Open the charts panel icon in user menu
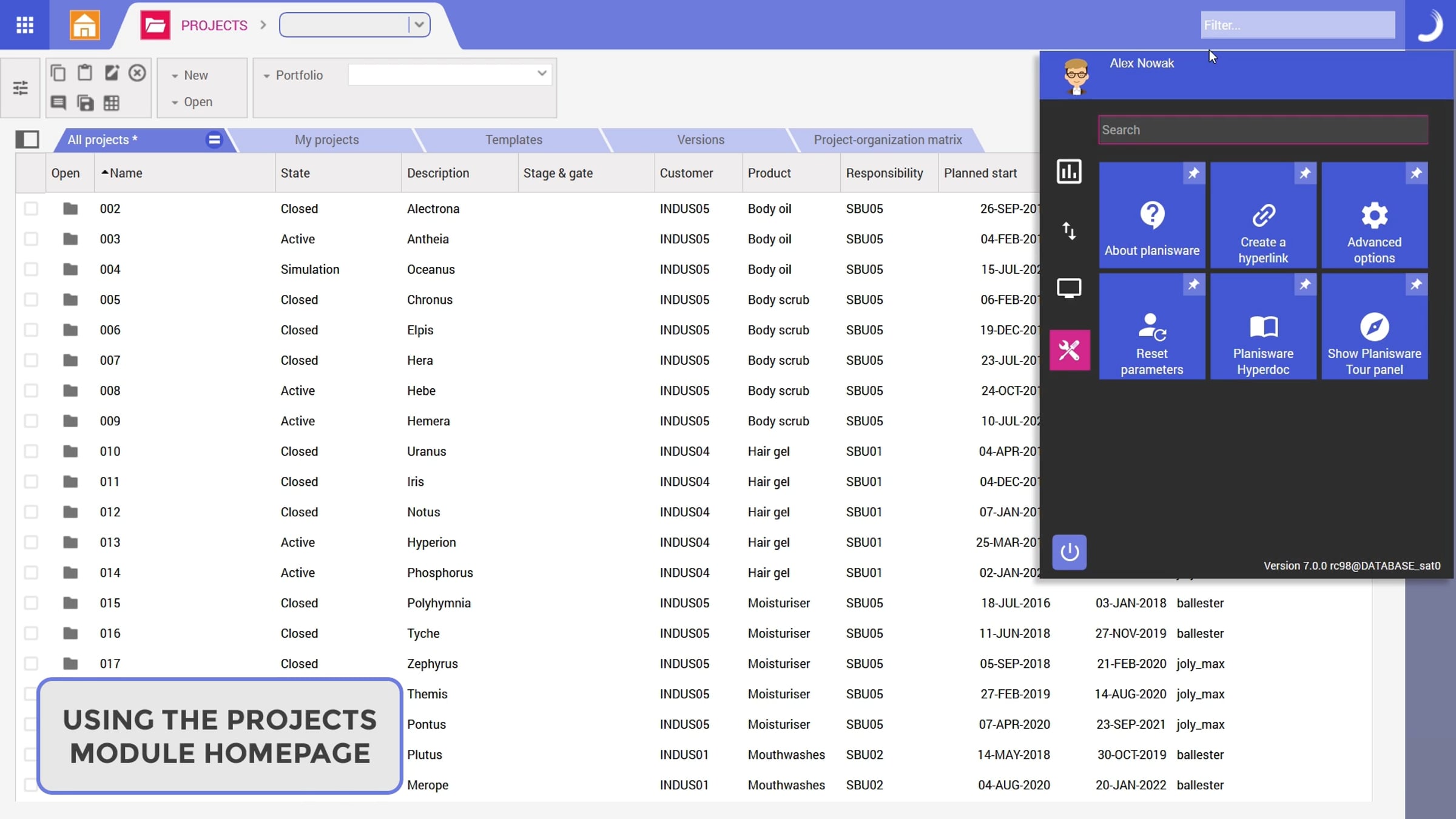1456x819 pixels. [1069, 172]
